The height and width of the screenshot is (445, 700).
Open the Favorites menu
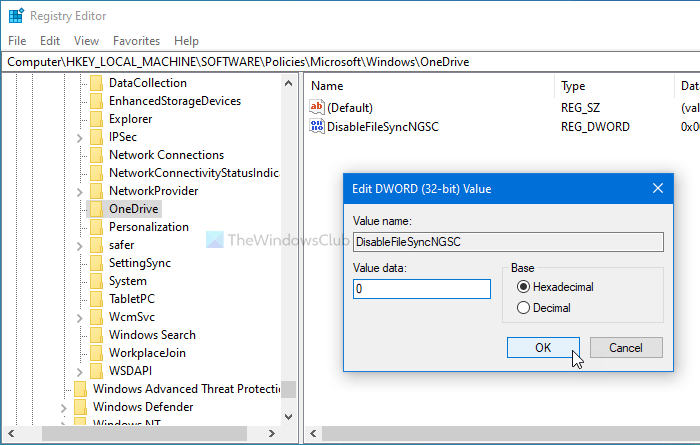pos(136,41)
